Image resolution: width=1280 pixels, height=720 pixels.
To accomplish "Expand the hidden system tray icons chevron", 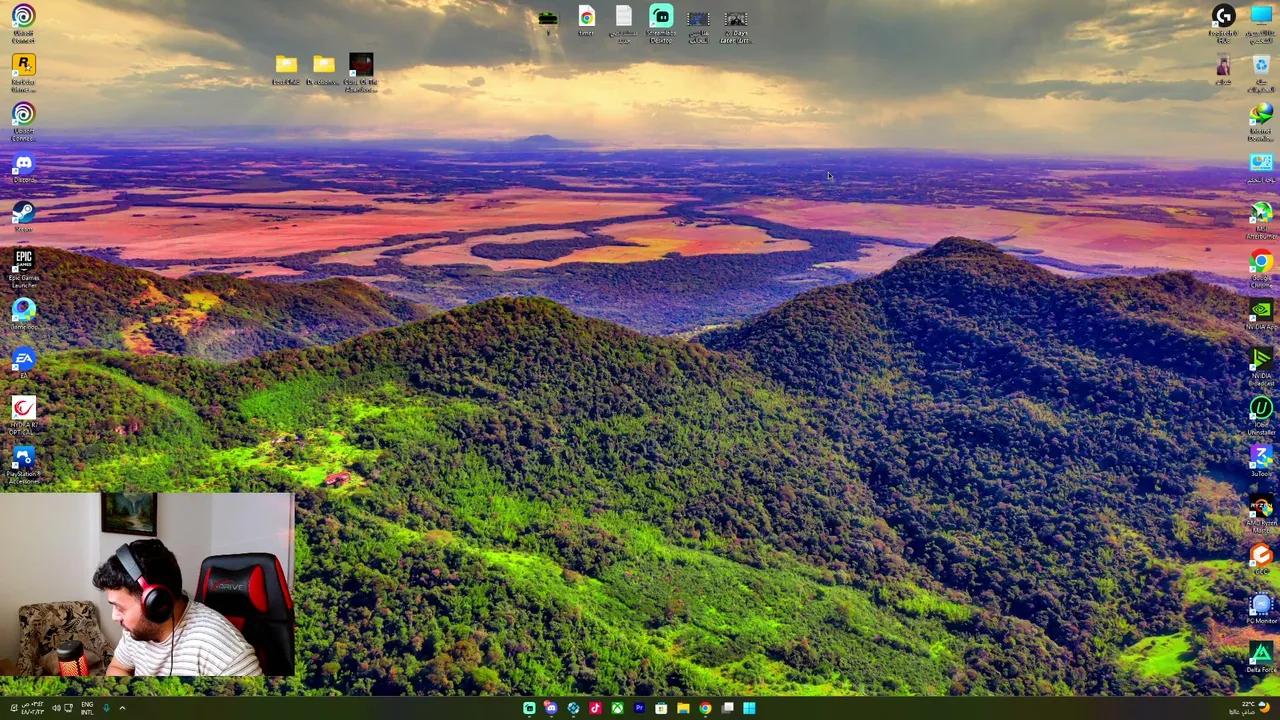I will pyautogui.click(x=122, y=708).
